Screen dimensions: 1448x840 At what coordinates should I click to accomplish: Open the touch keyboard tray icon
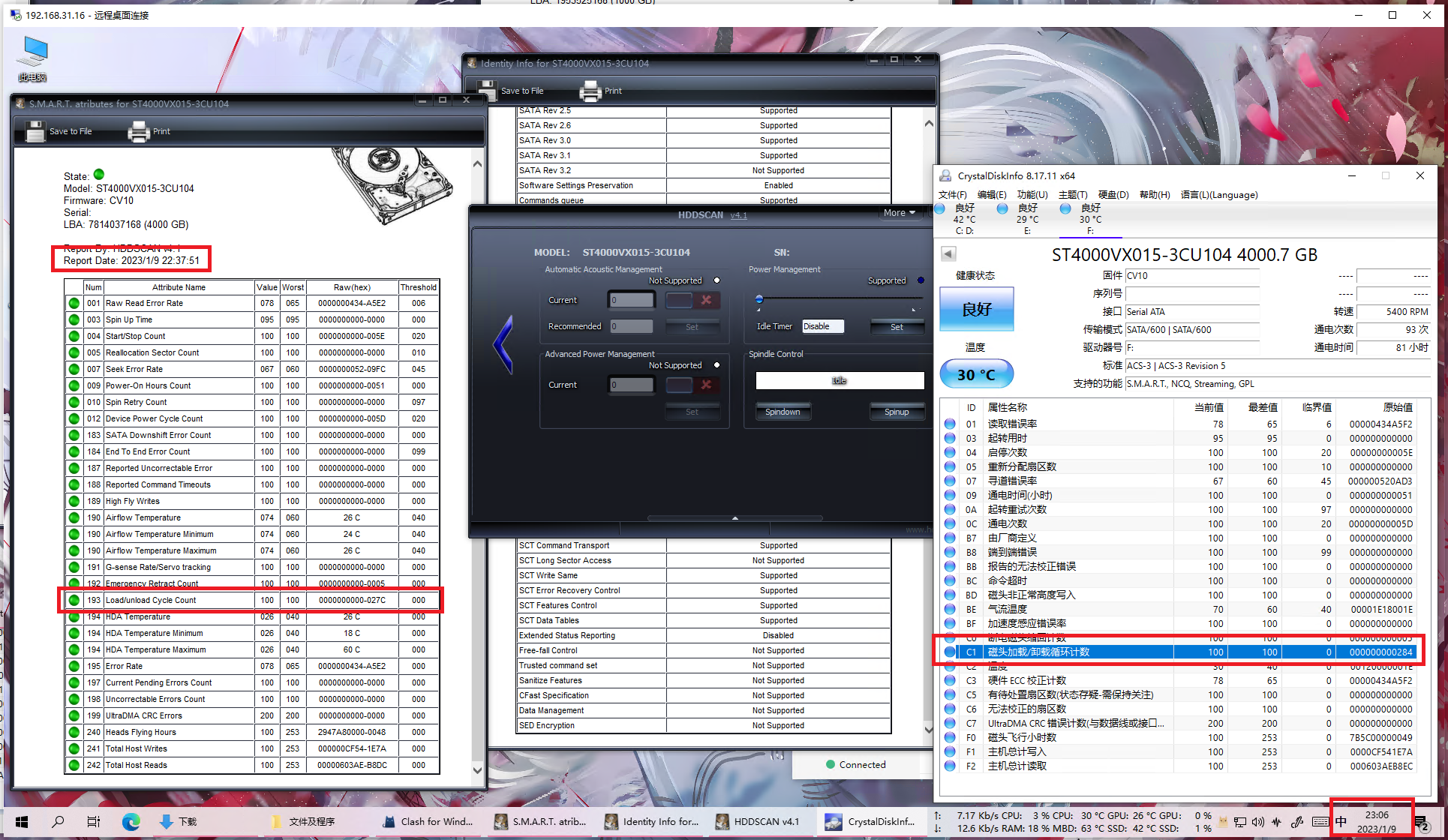[1320, 822]
